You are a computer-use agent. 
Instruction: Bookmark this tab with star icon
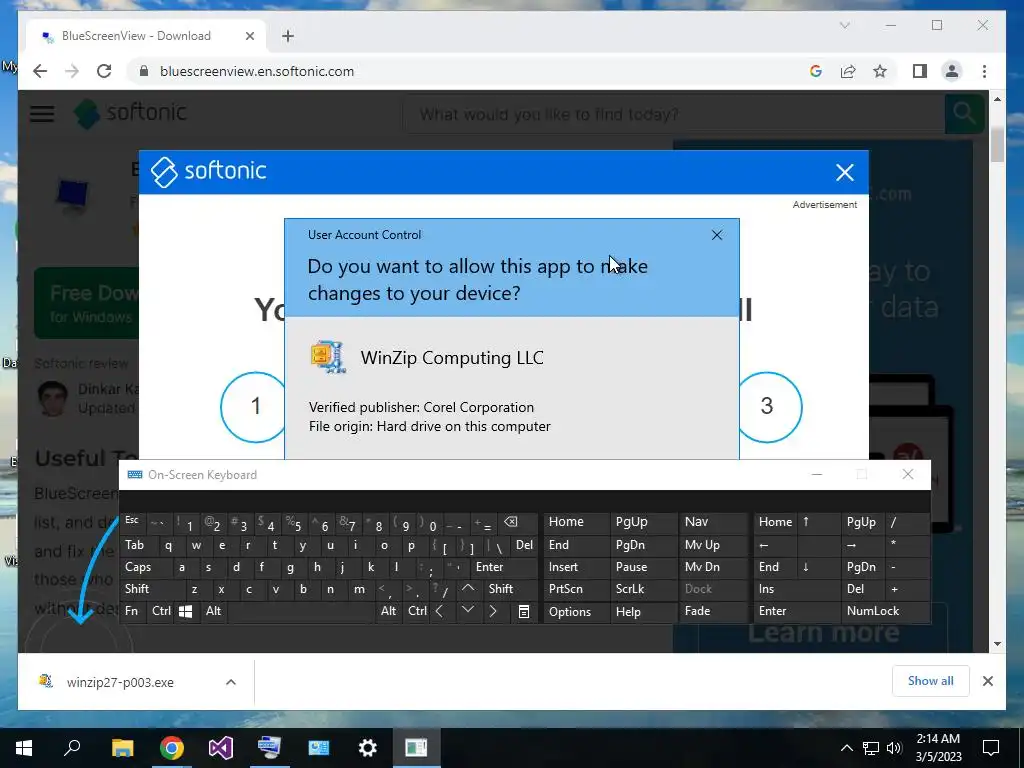(x=880, y=71)
